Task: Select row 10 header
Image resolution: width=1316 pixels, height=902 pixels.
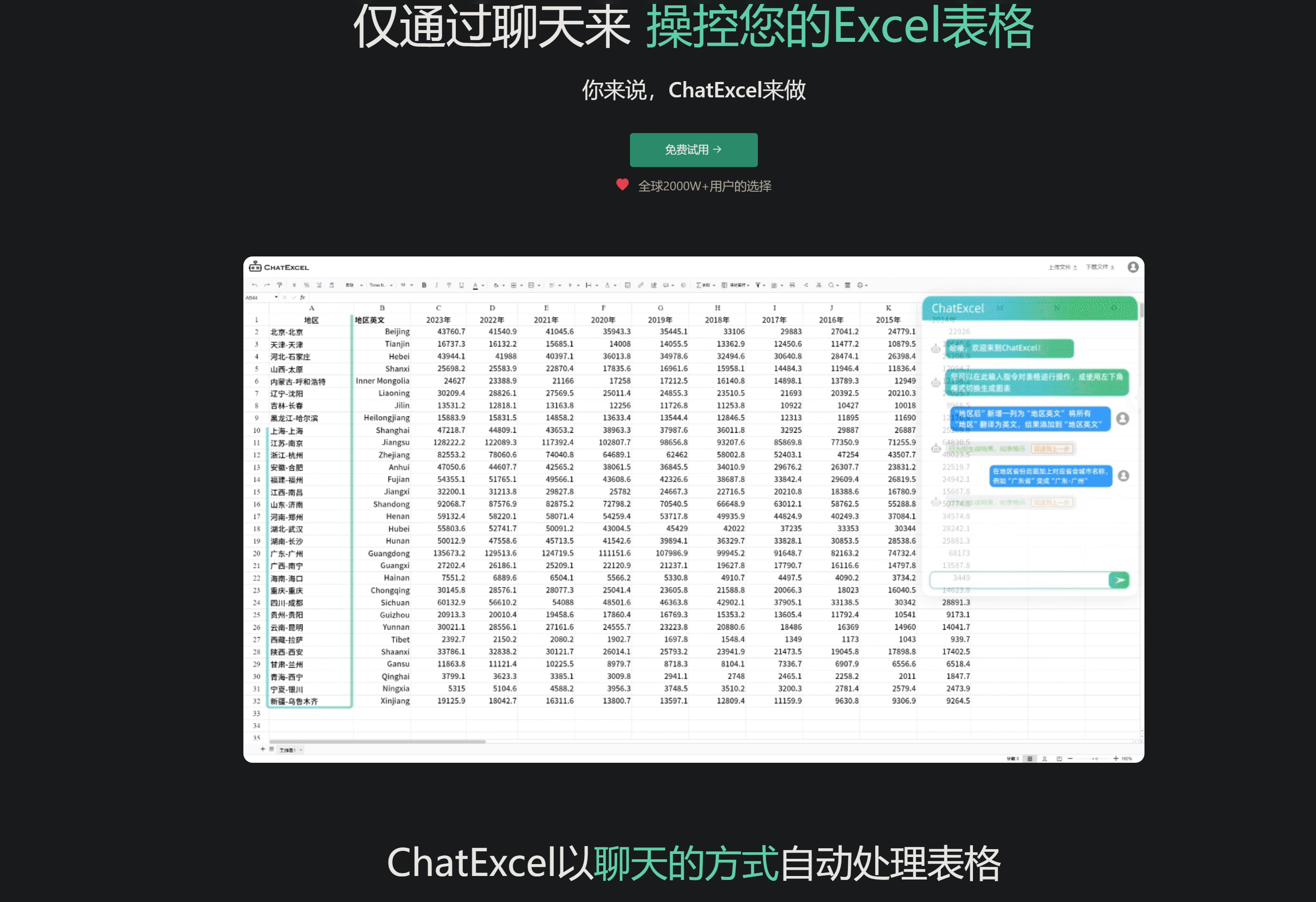Action: tap(257, 431)
